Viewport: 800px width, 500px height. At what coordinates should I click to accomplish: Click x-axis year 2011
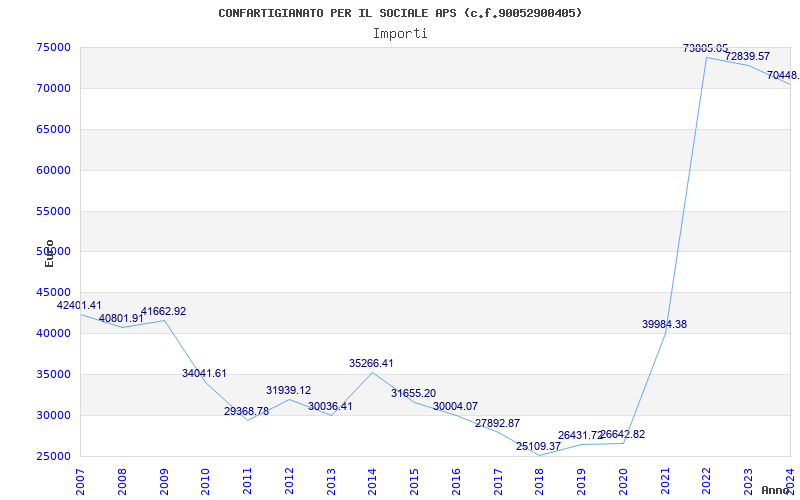click(x=247, y=482)
